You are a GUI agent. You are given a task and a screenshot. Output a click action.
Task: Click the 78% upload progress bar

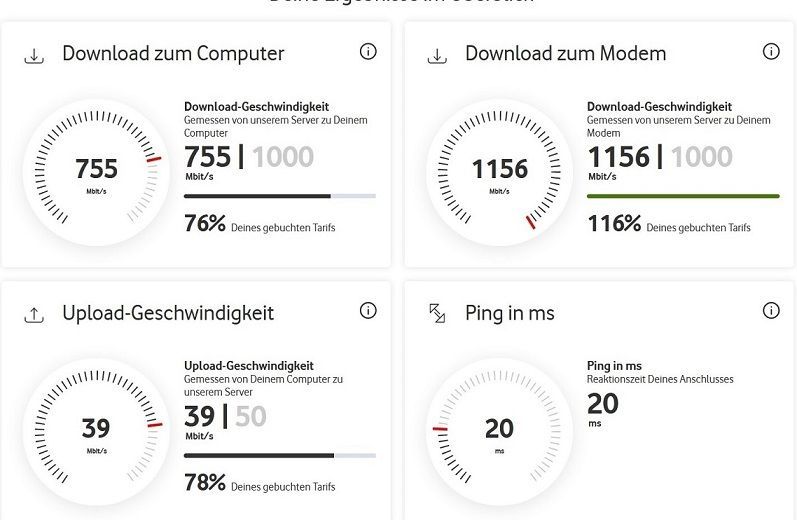280,455
